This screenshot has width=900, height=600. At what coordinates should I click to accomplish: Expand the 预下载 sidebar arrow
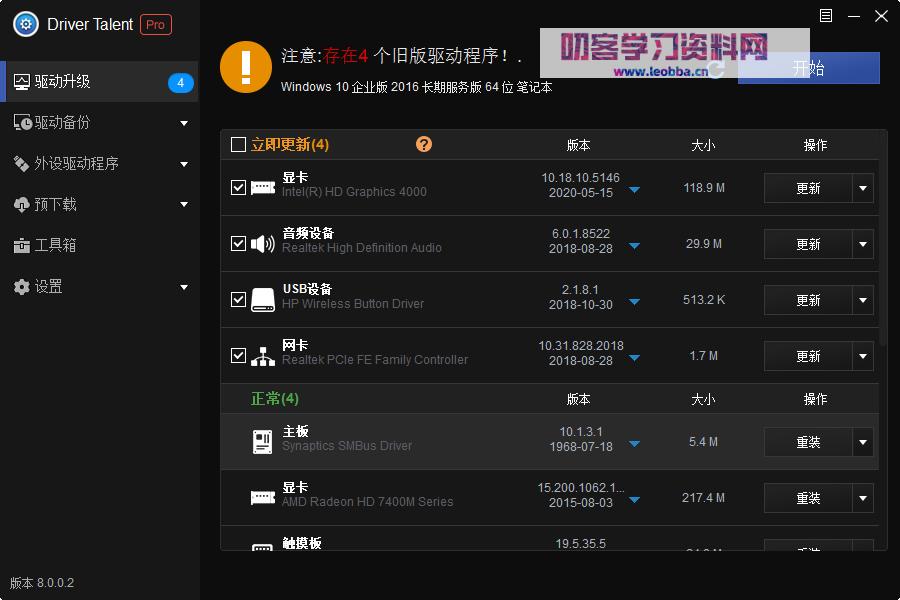coord(184,204)
